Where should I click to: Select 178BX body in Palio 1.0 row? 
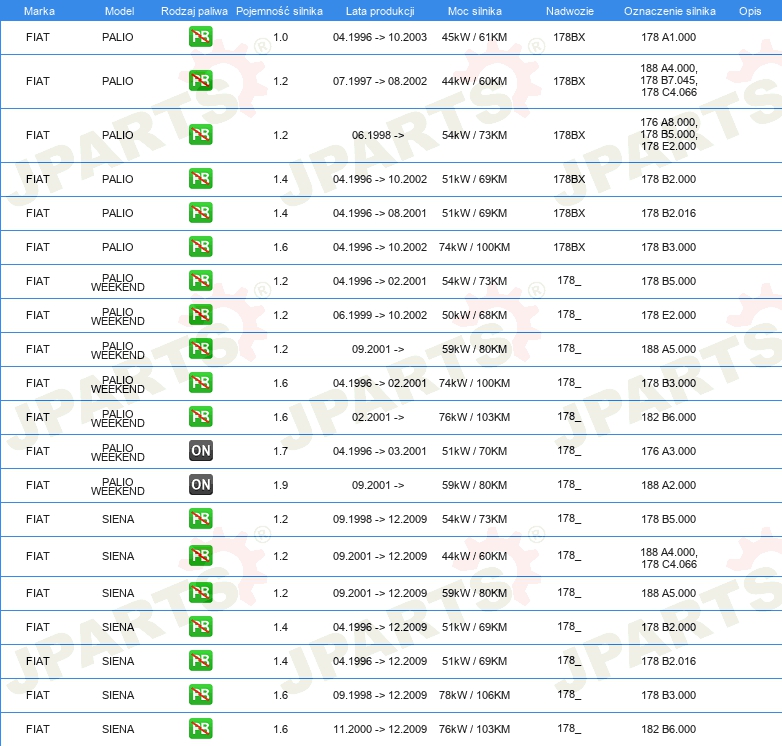pos(569,37)
